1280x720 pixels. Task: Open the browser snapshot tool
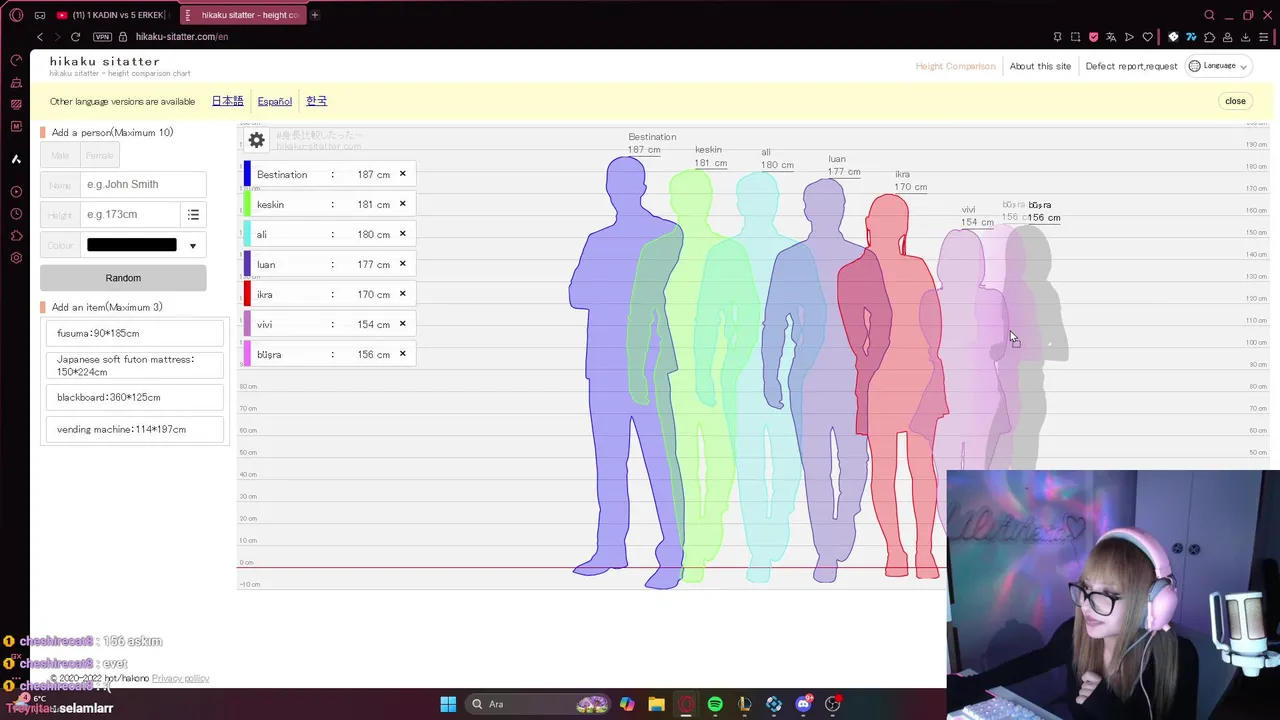(x=1075, y=37)
